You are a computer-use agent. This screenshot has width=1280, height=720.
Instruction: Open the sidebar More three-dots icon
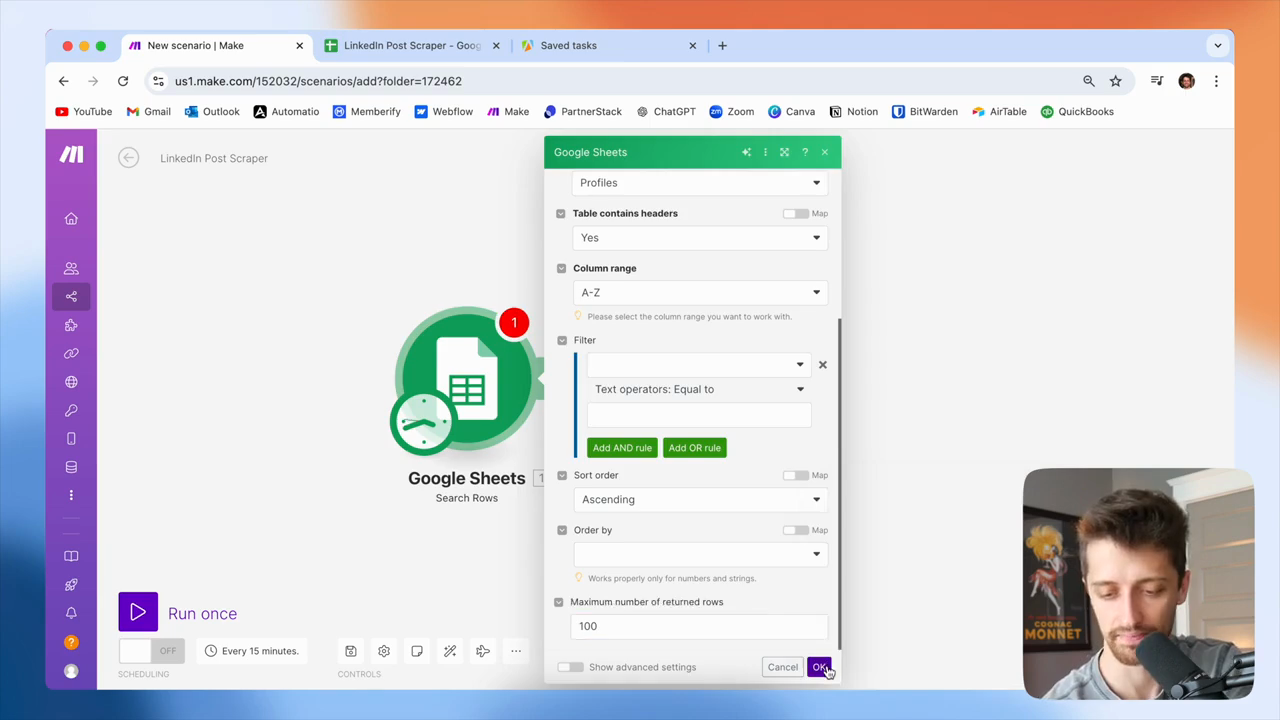tap(71, 495)
